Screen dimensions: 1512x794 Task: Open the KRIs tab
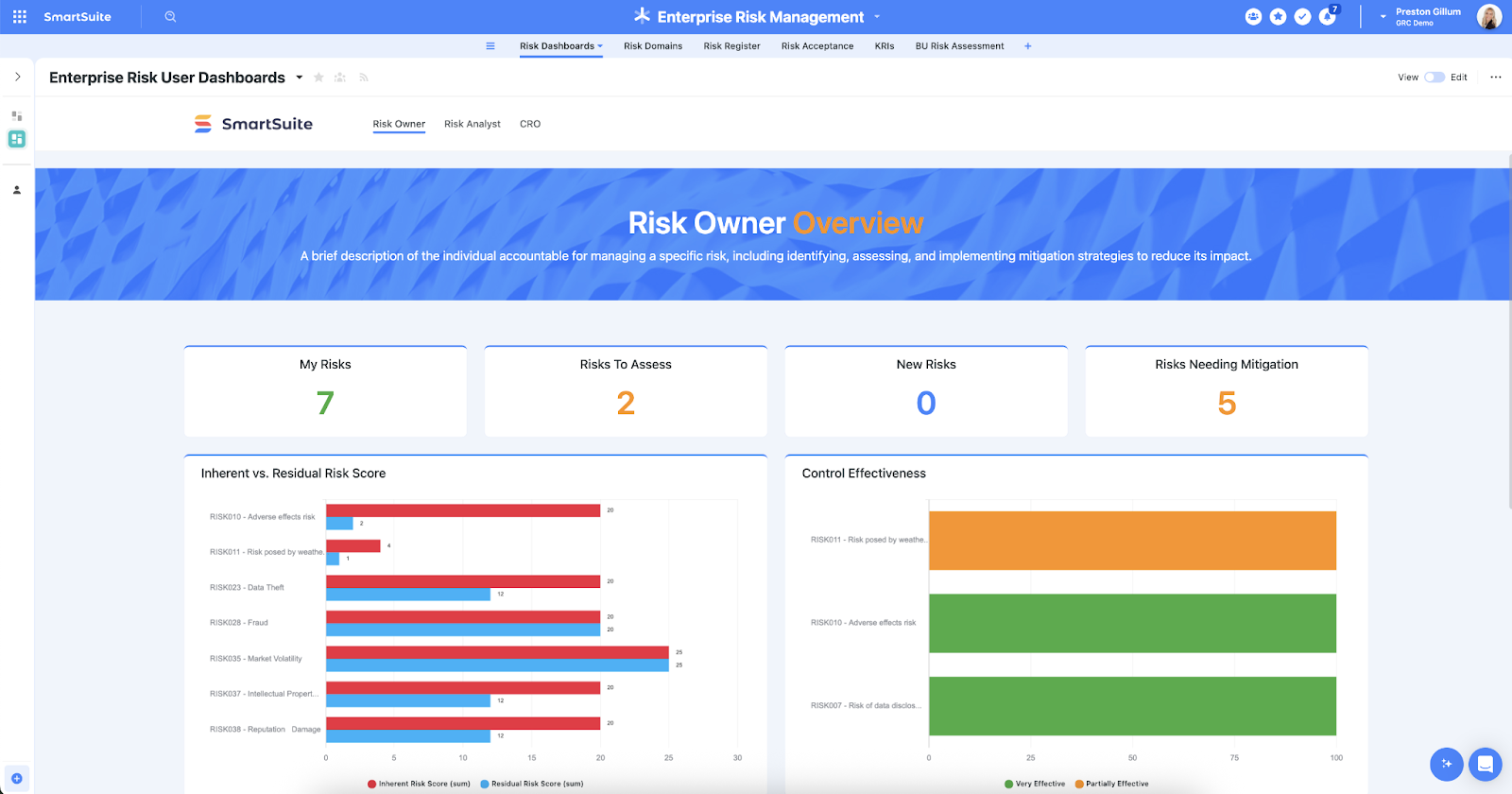pyautogui.click(x=884, y=46)
